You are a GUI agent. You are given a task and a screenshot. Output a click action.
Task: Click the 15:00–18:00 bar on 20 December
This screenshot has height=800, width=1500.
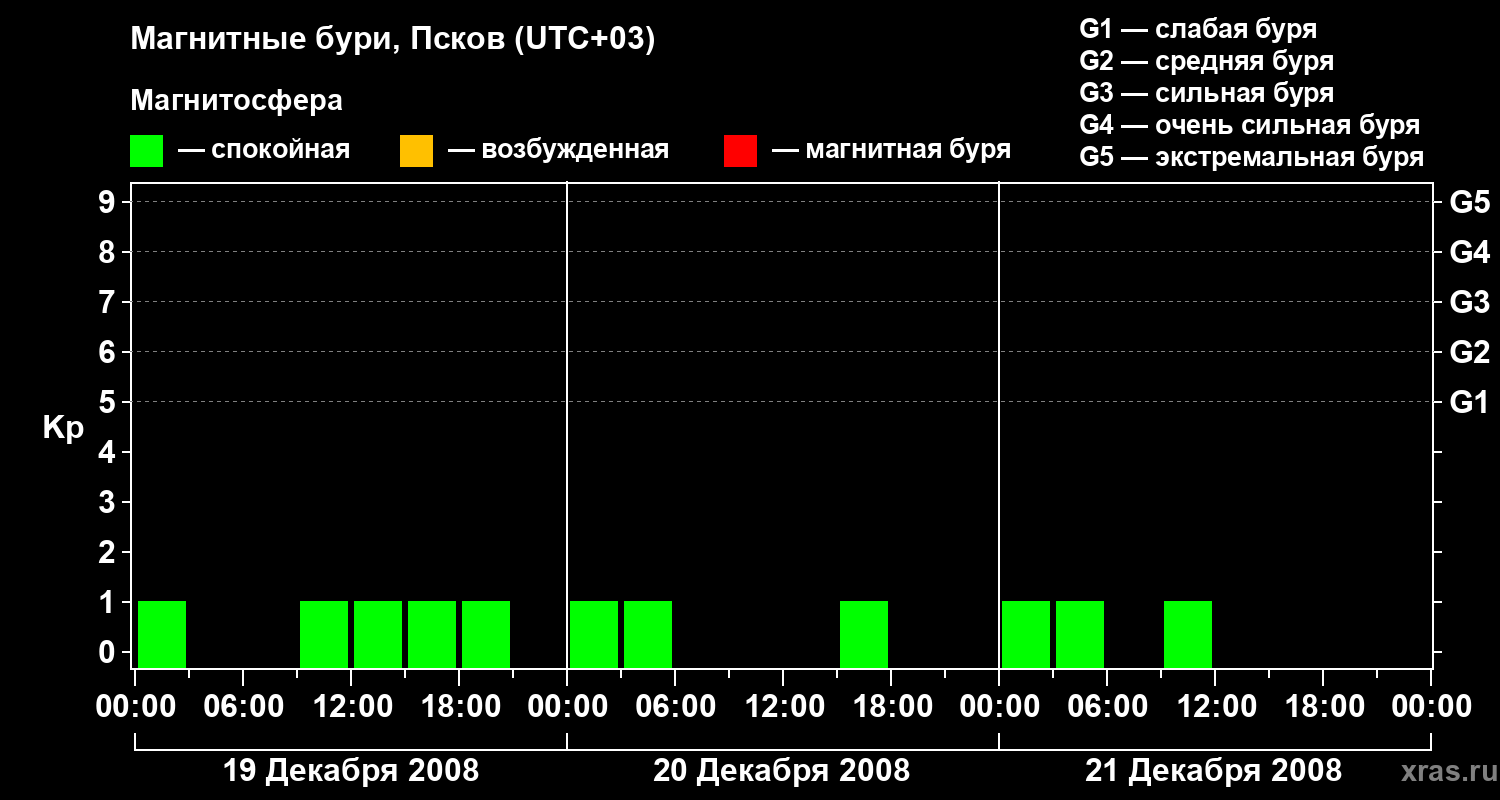pos(864,634)
